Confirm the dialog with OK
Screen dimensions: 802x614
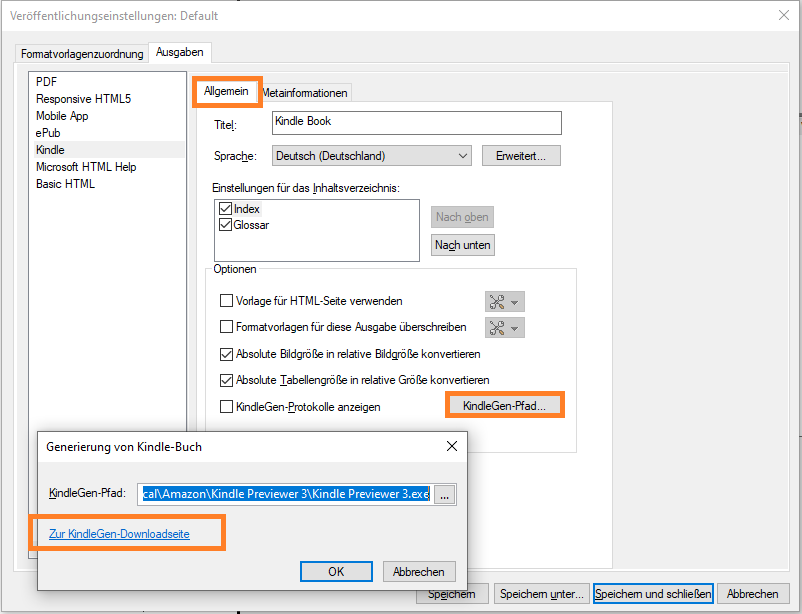(x=336, y=571)
